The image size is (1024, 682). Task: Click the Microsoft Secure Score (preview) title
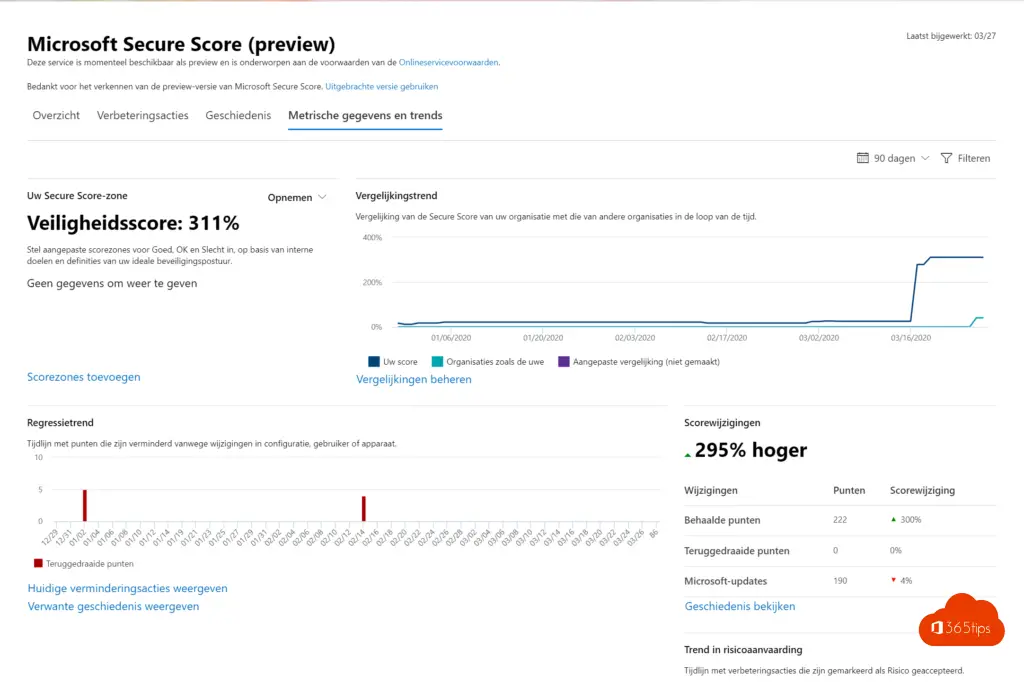click(x=181, y=44)
